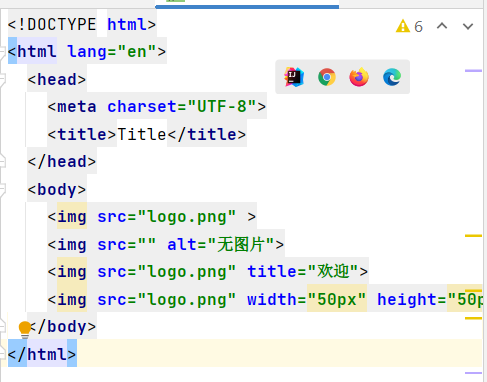Click highlighted img tag on first logo.png line
Image resolution: width=487 pixels, height=382 pixels.
(x=72, y=217)
